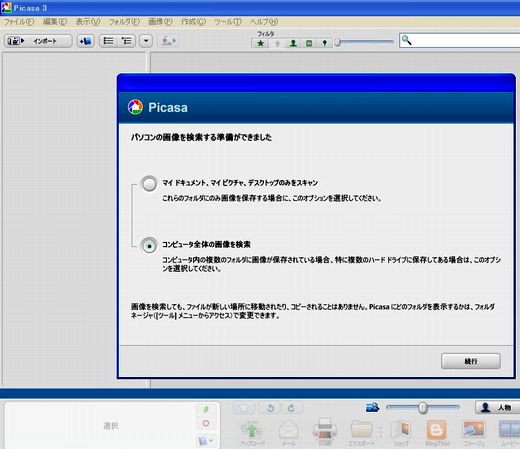
Task: Open the ヘルプ(H) menu
Action: (x=264, y=22)
